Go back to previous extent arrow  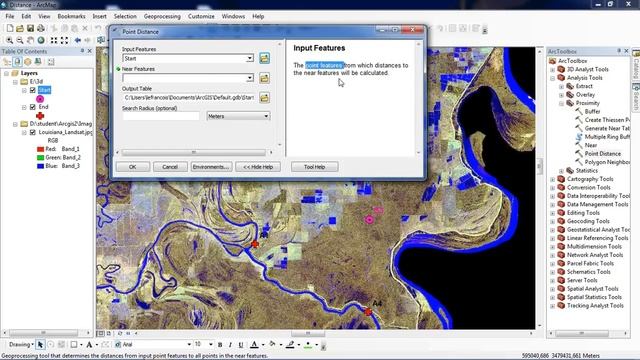78,40
